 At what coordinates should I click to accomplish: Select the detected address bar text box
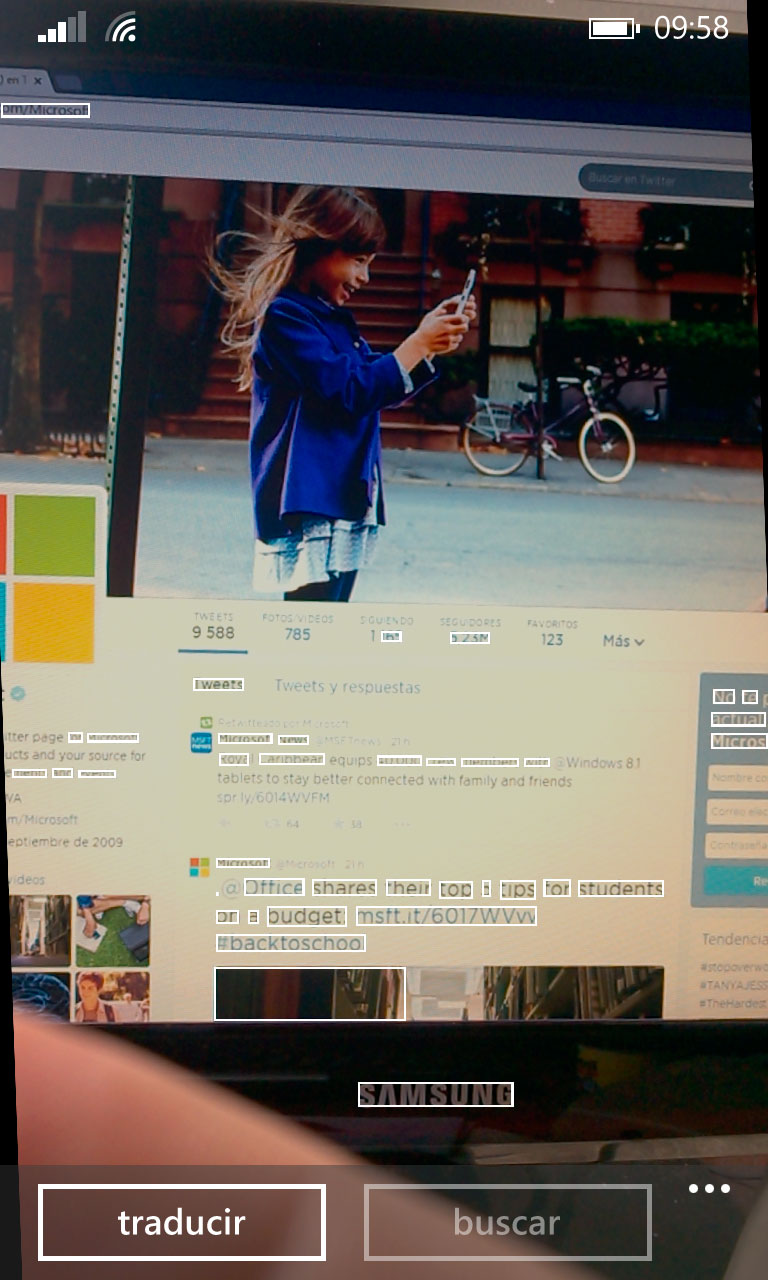coord(45,110)
